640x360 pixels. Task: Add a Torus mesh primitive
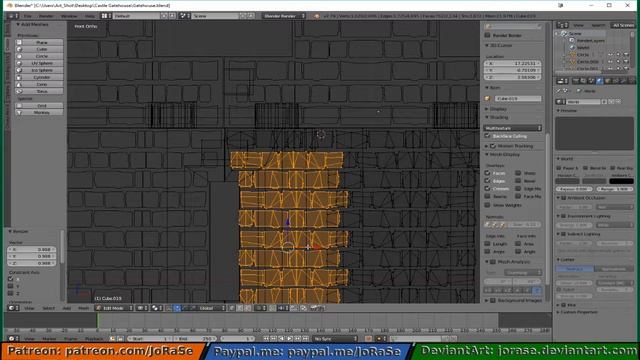tap(39, 91)
